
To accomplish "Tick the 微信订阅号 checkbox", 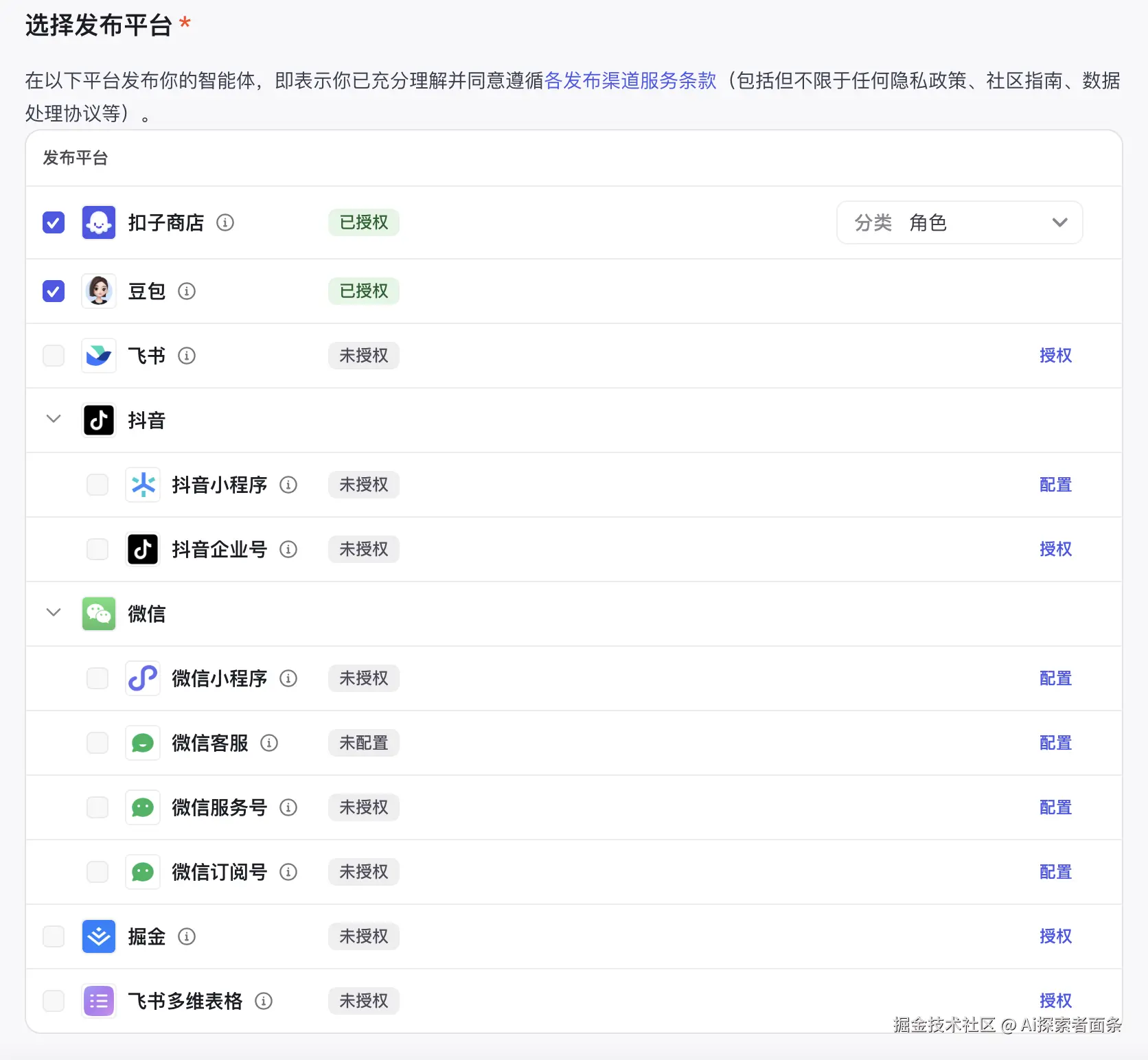I will [x=97, y=872].
